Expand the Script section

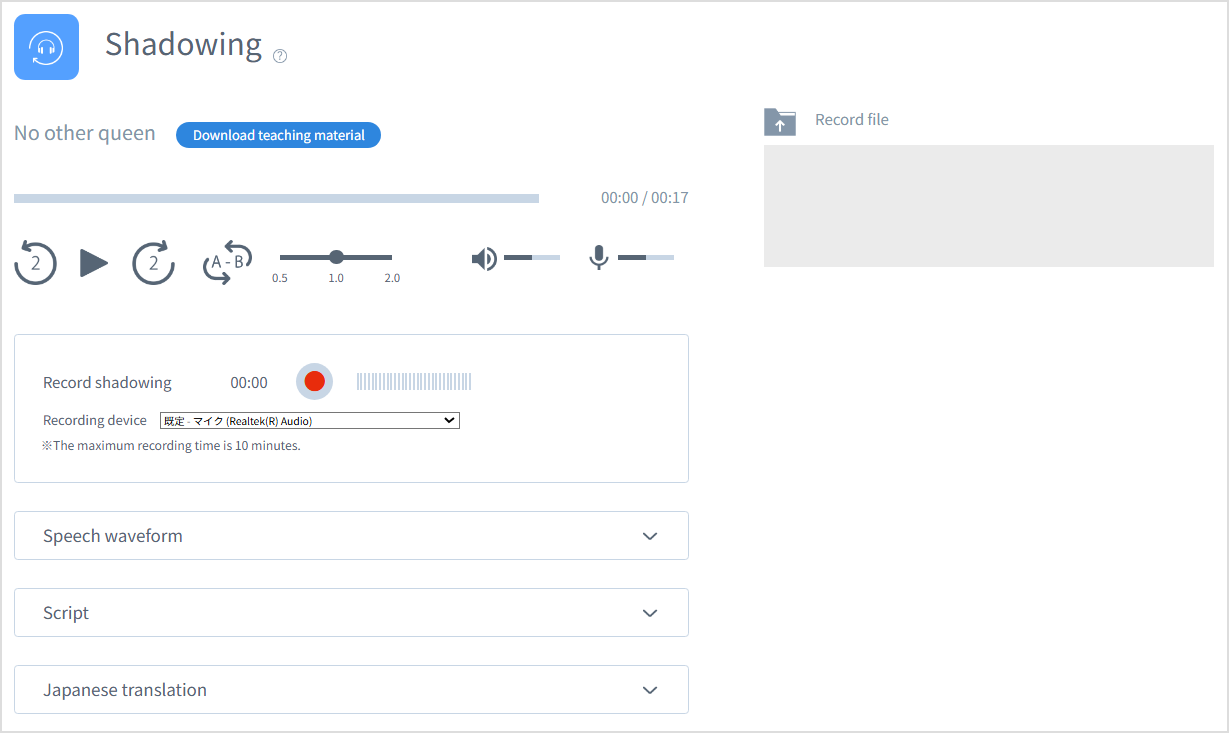pyautogui.click(x=351, y=613)
